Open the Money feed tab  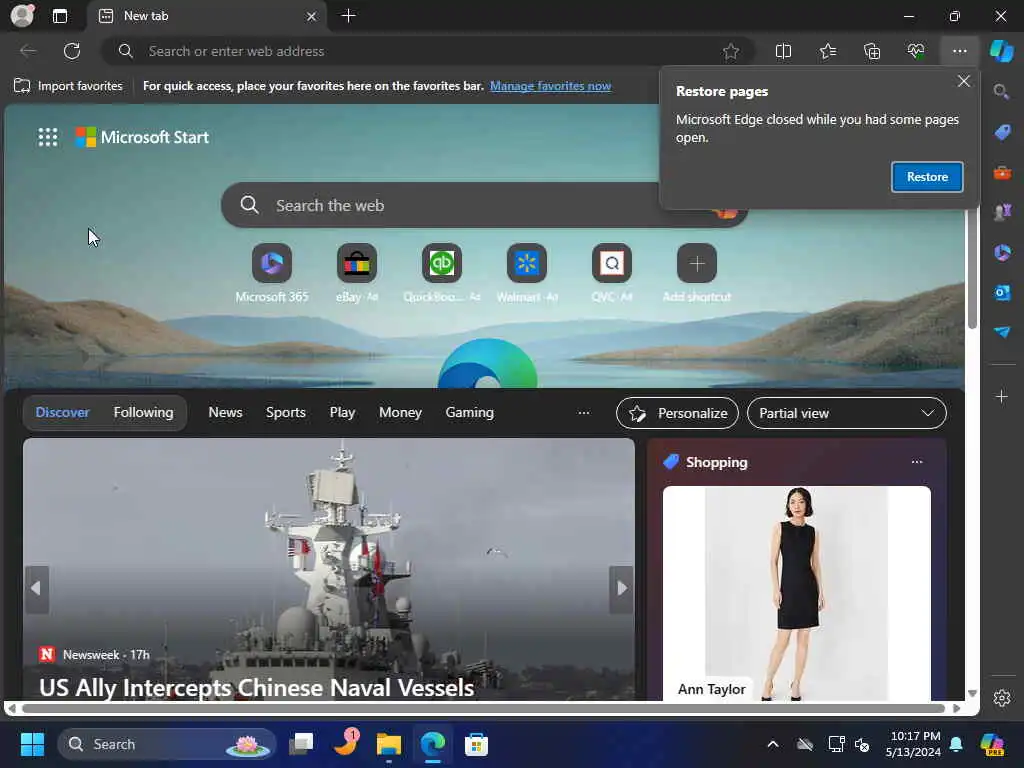[400, 413]
